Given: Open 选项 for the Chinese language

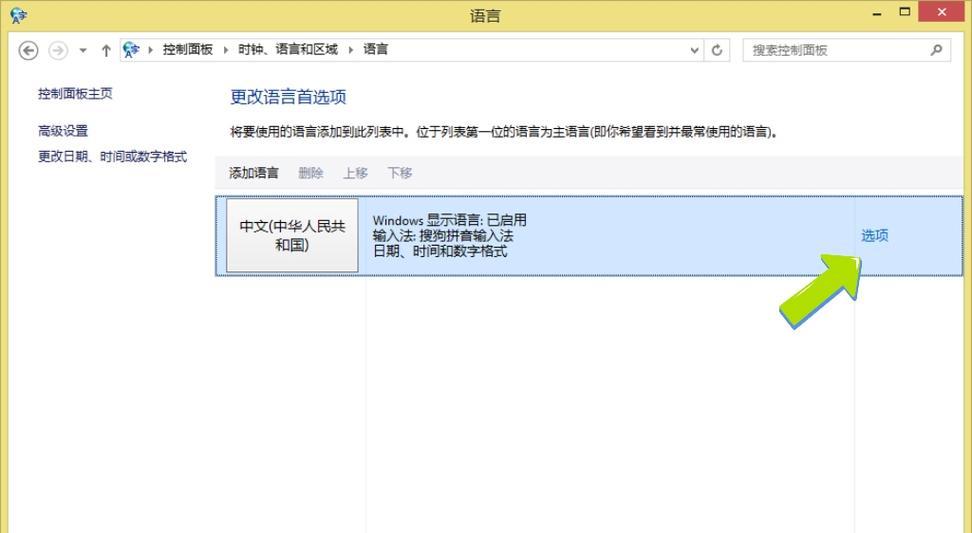Looking at the screenshot, I should point(875,236).
